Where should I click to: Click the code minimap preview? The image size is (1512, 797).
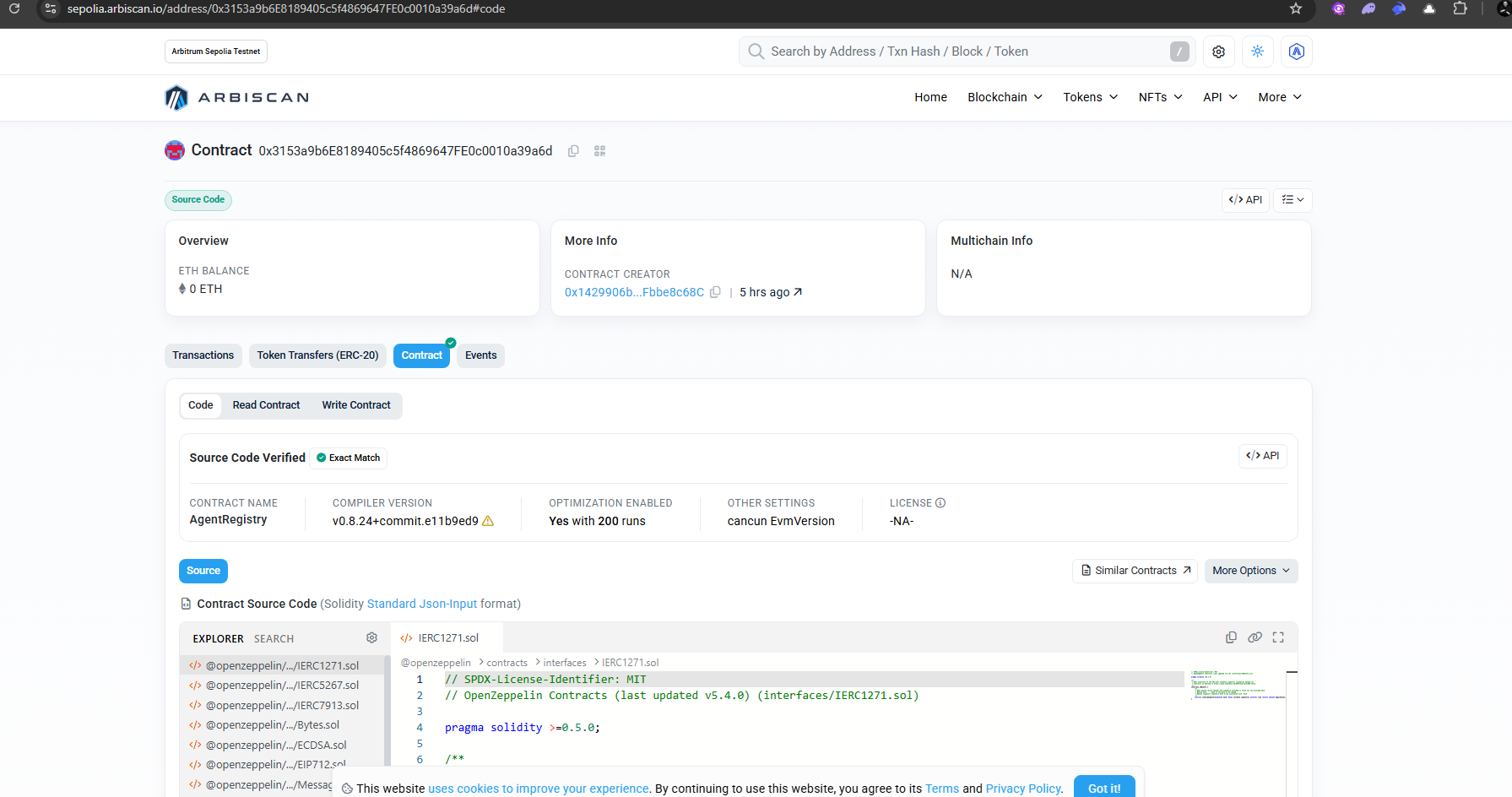click(1238, 685)
